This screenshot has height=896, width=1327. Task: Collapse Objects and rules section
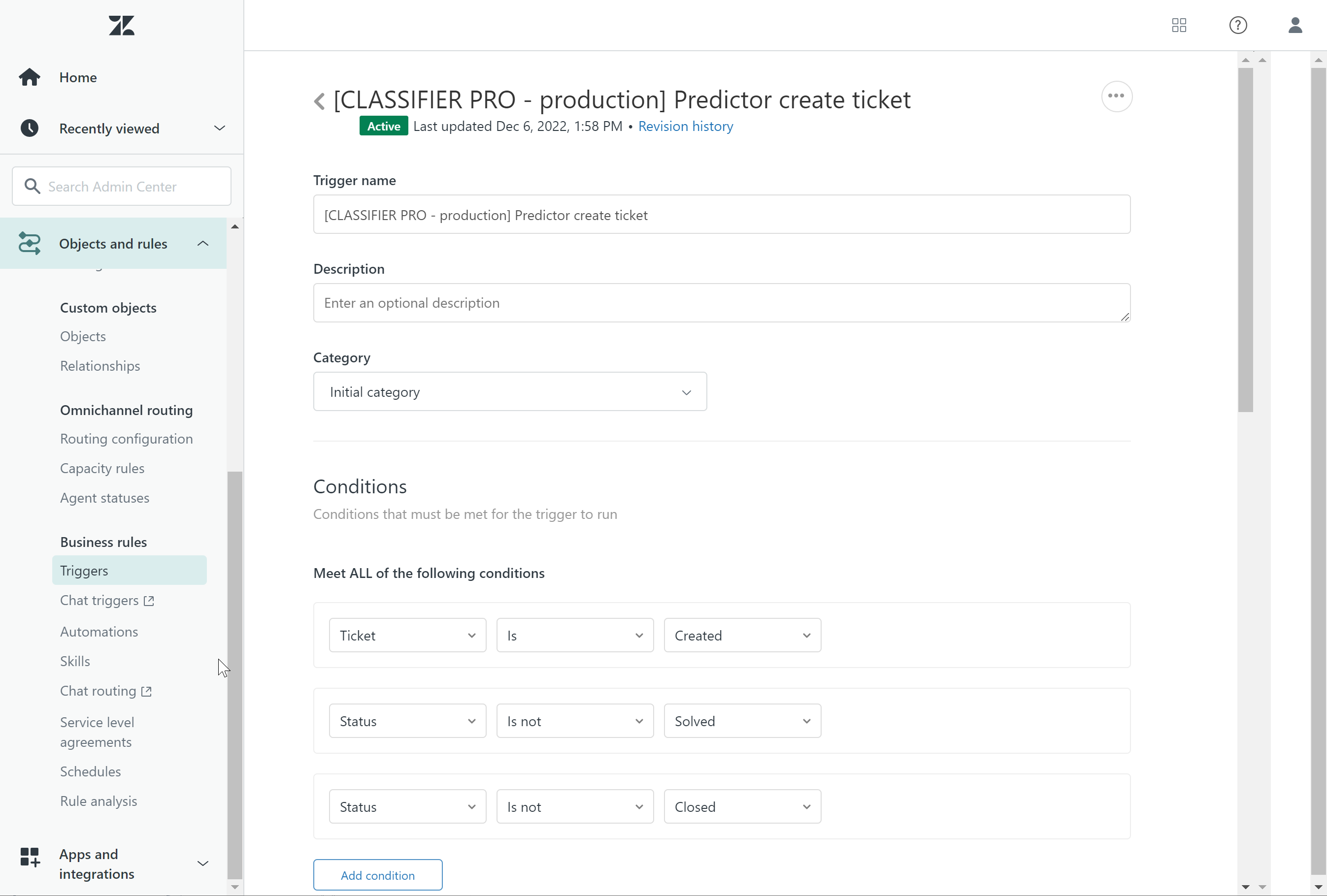click(x=203, y=243)
